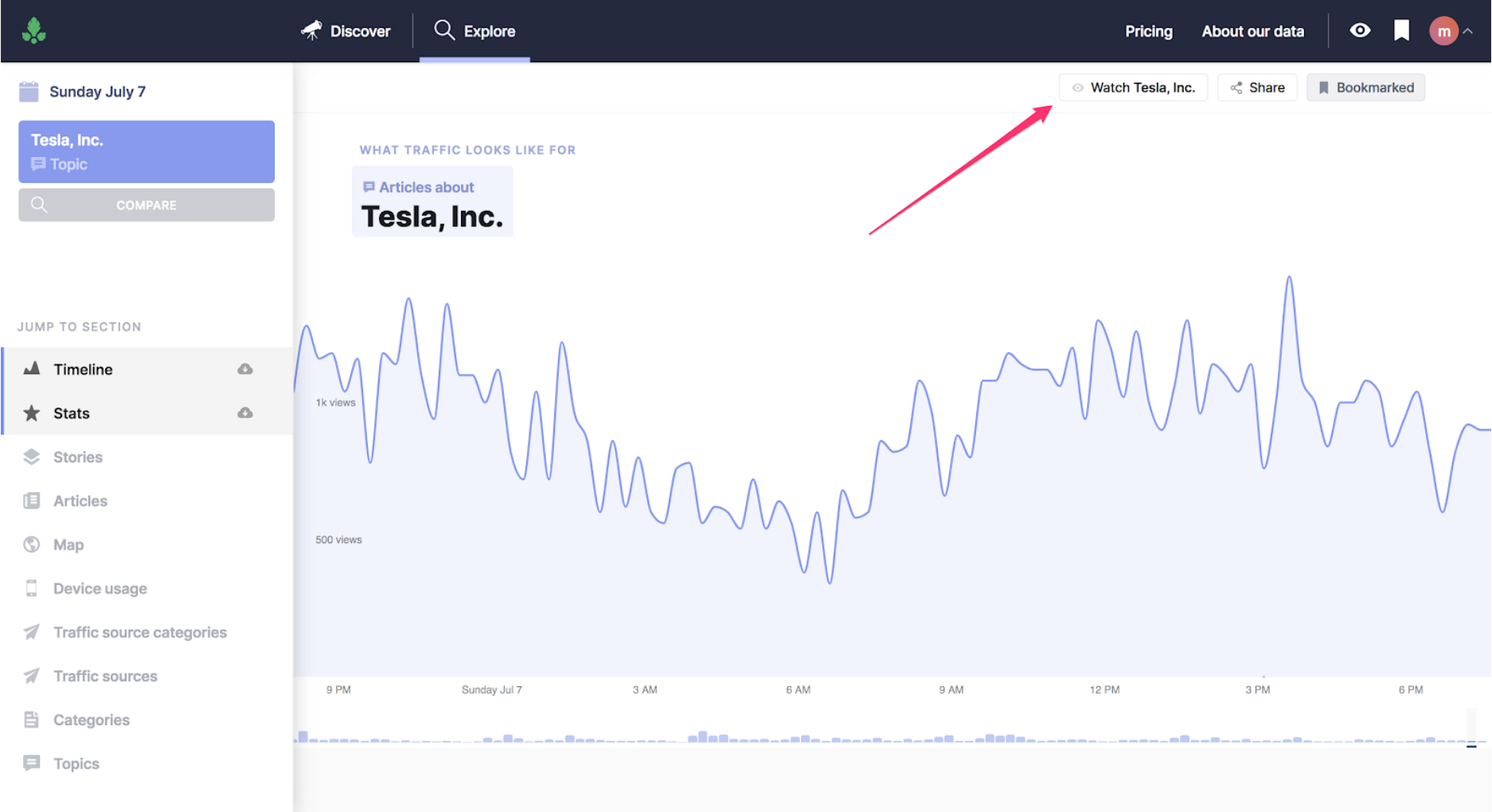Expand the account menu chevron
Image resolution: width=1492 pixels, height=812 pixels.
[x=1467, y=31]
